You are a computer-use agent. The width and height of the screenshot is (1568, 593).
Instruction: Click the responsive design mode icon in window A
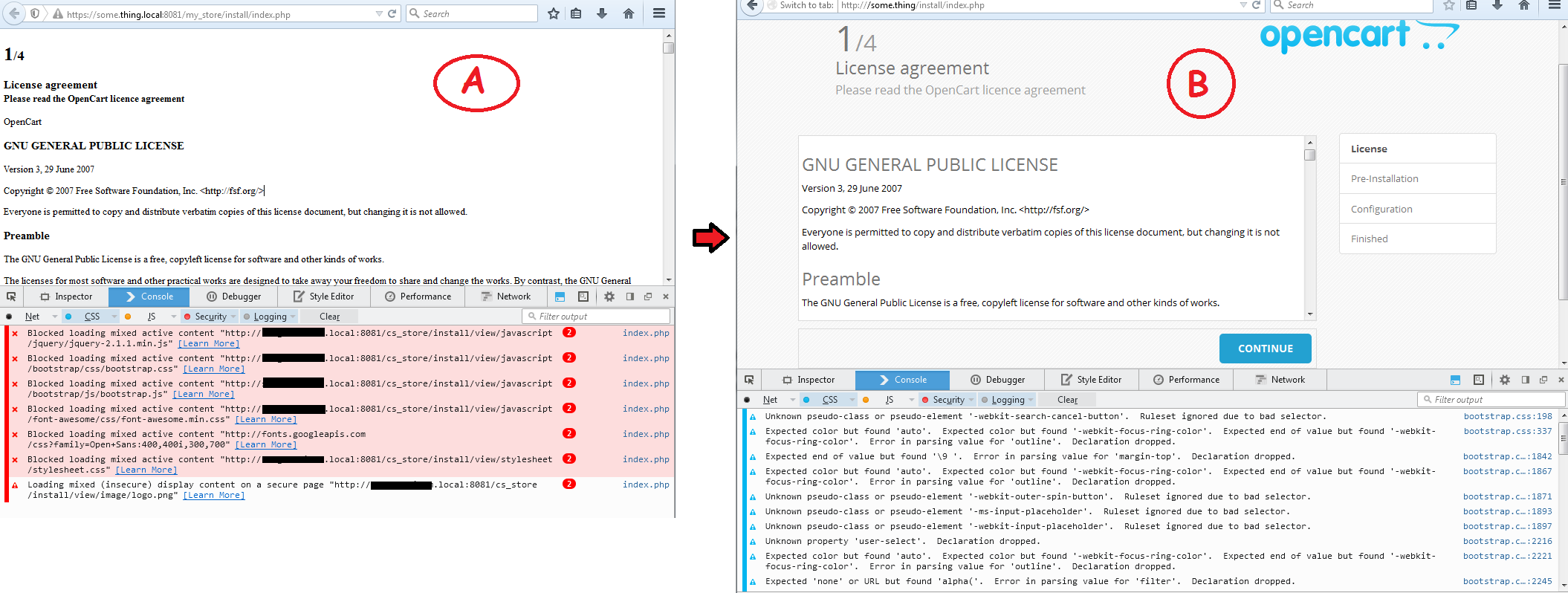[583, 296]
